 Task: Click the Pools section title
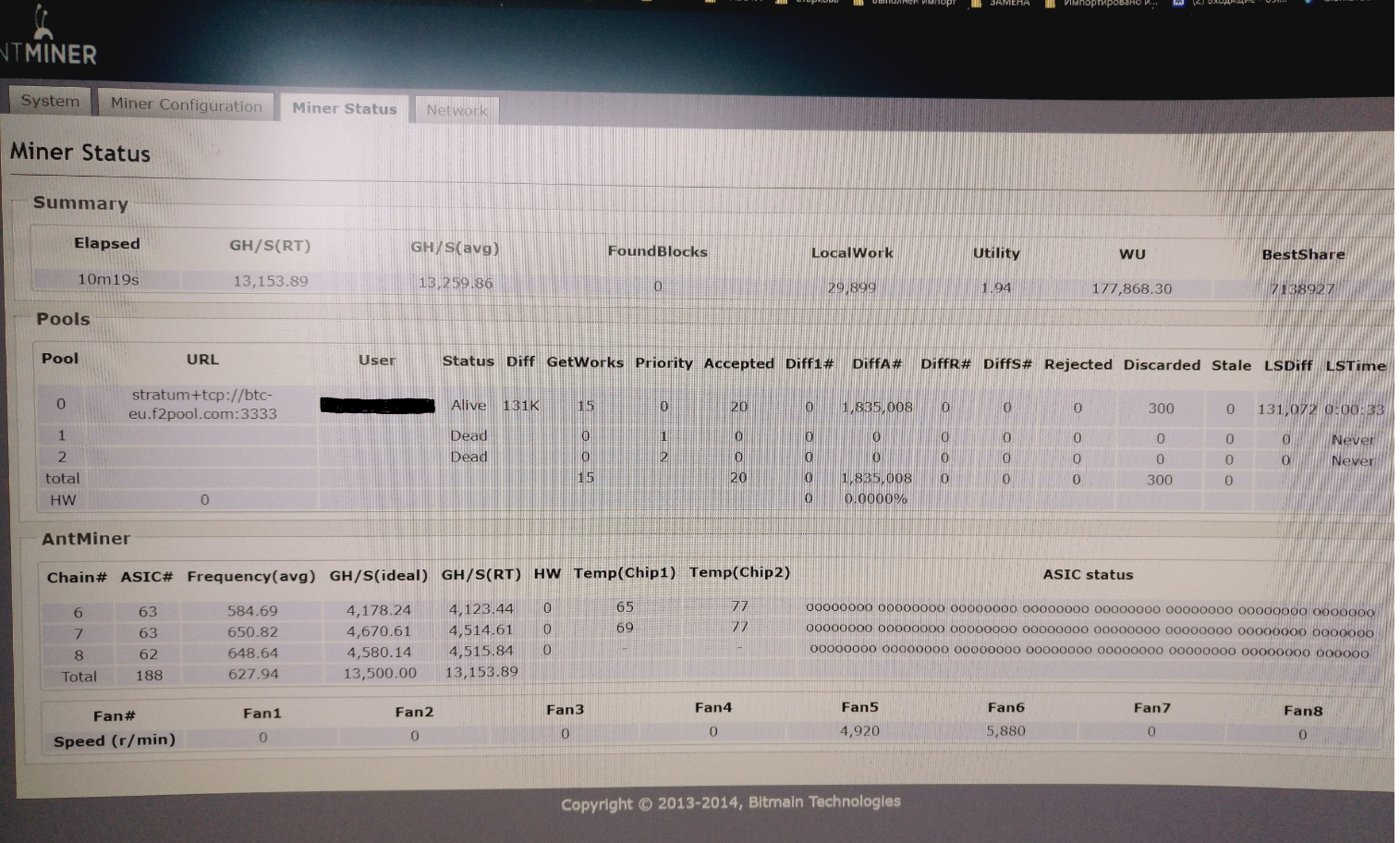[x=63, y=319]
